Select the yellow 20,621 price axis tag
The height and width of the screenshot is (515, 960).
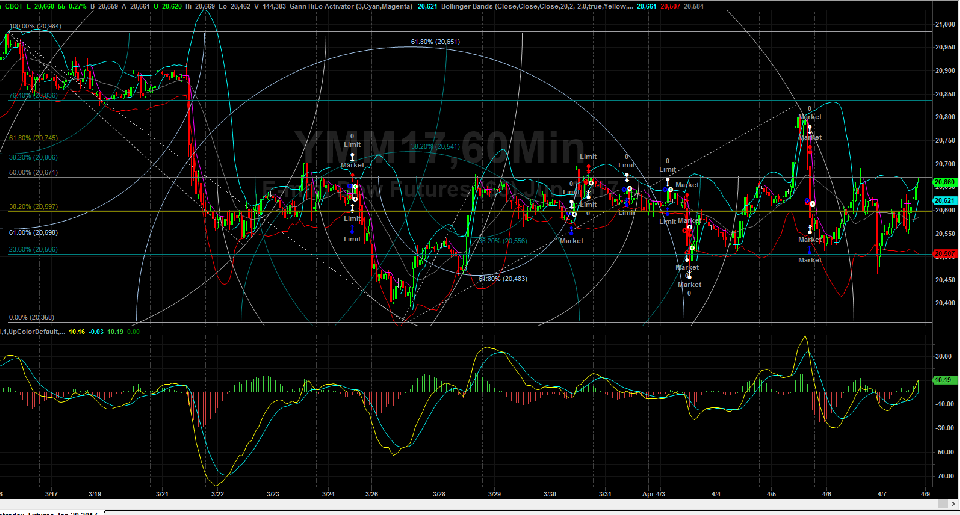click(943, 201)
